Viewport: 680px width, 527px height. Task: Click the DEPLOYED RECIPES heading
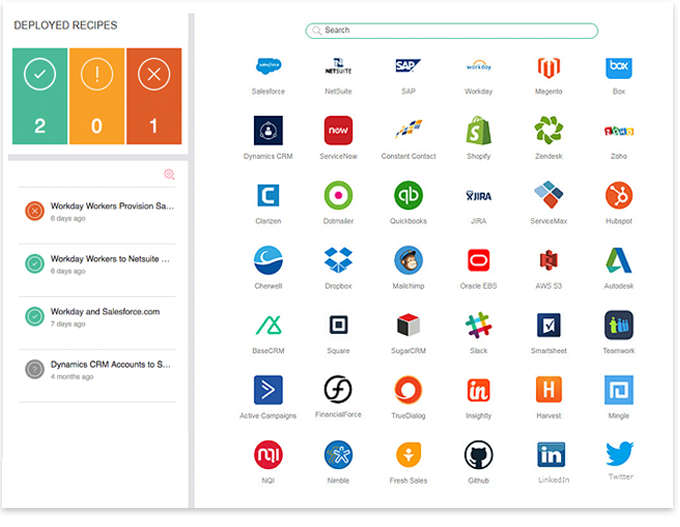pos(65,25)
